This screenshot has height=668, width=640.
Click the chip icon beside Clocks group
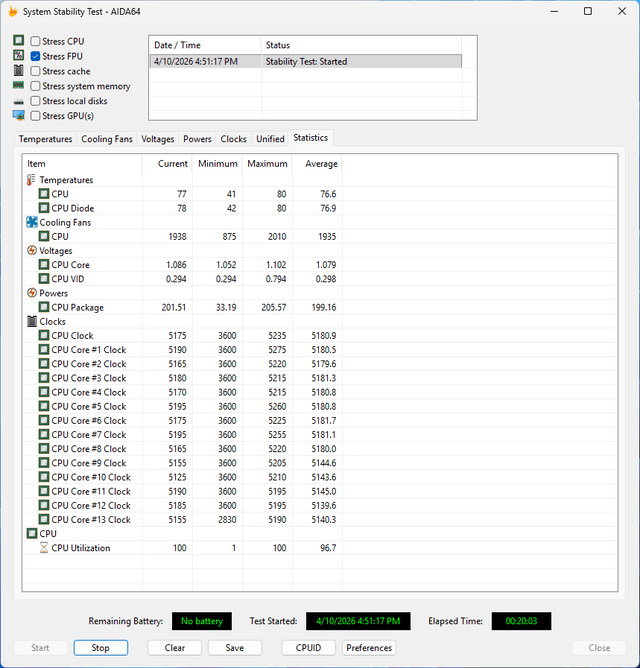[x=32, y=321]
